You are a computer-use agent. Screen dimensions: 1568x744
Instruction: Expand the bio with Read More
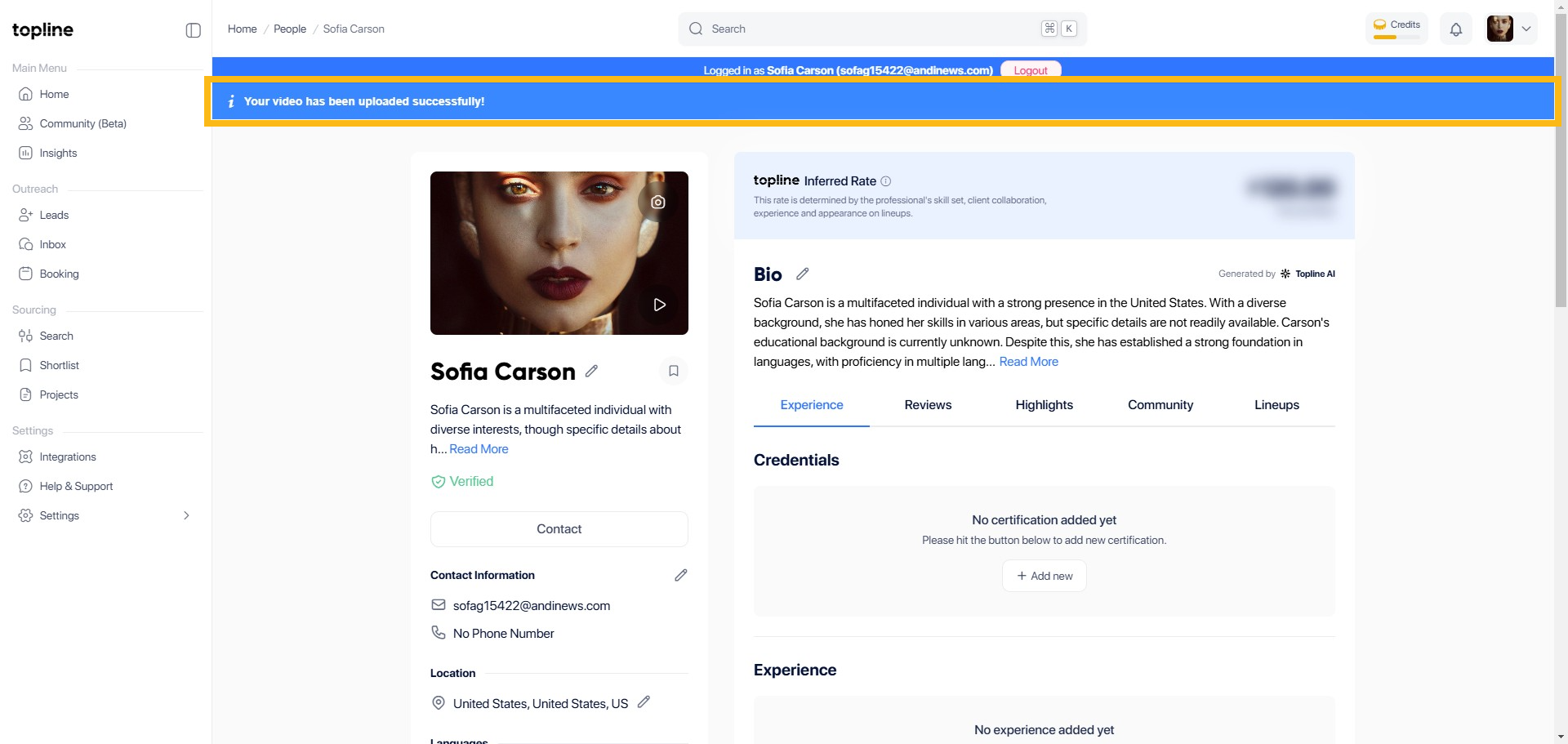pyautogui.click(x=1028, y=362)
